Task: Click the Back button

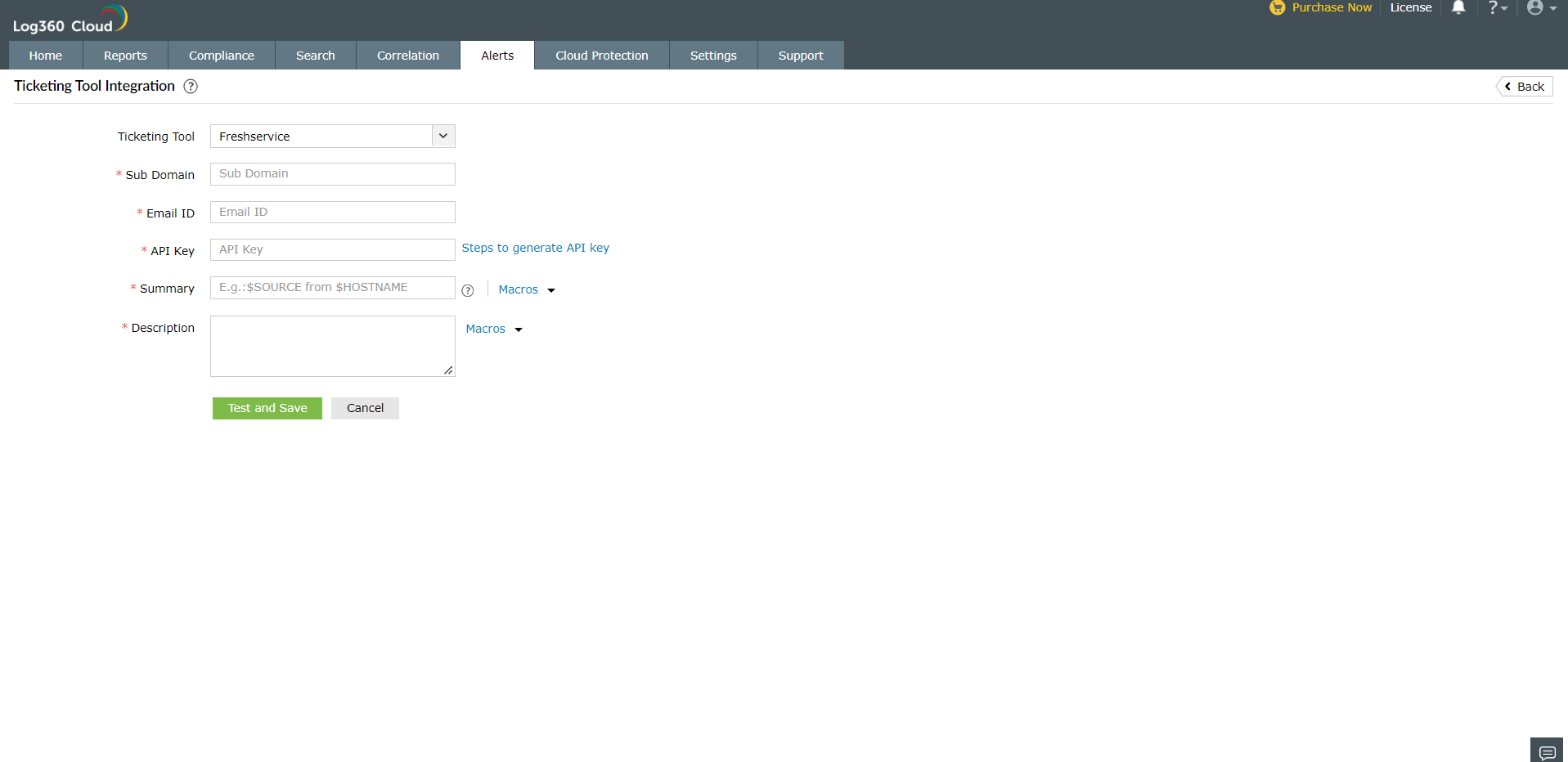Action: pyautogui.click(x=1525, y=87)
